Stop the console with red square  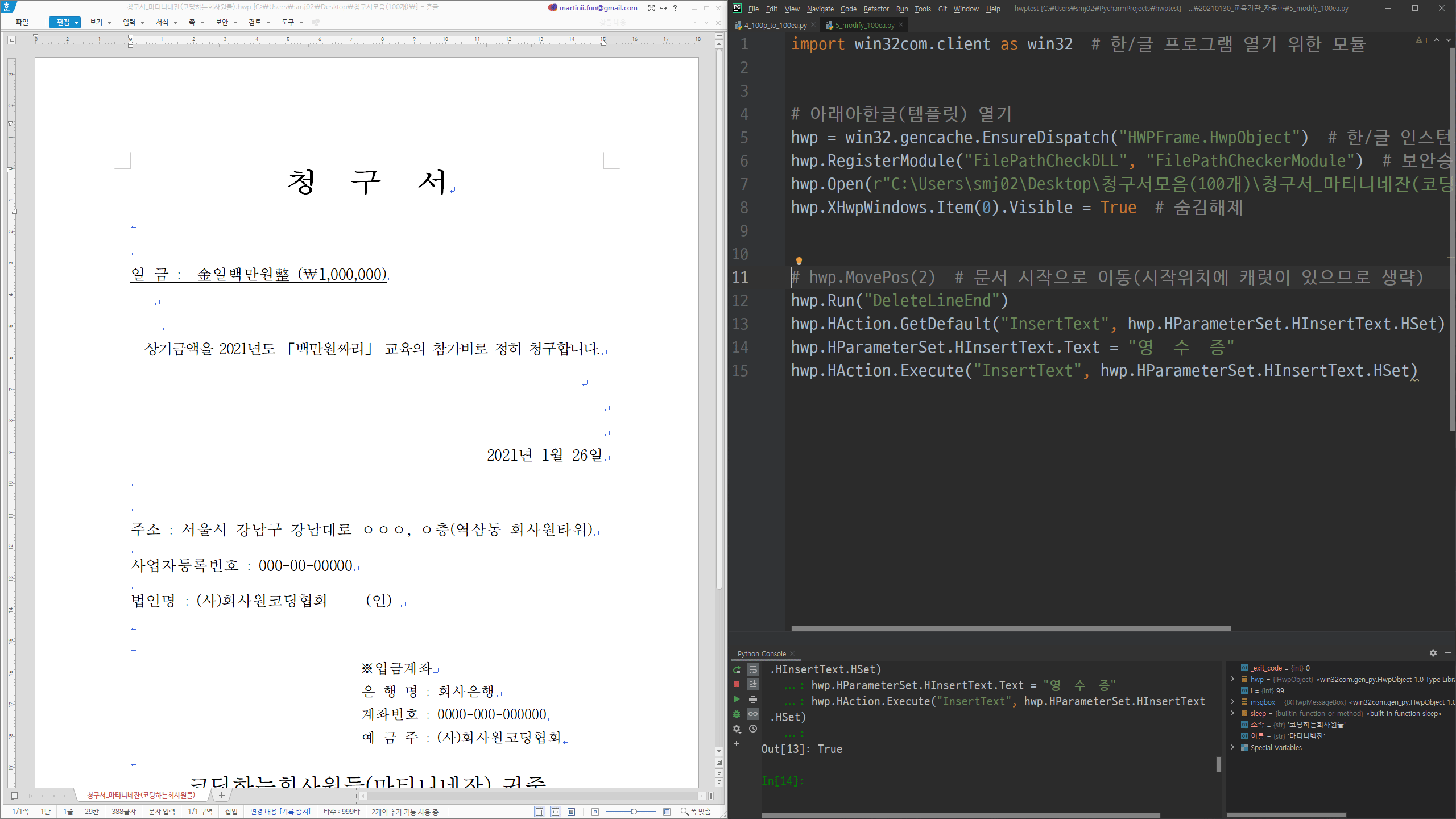[x=737, y=684]
